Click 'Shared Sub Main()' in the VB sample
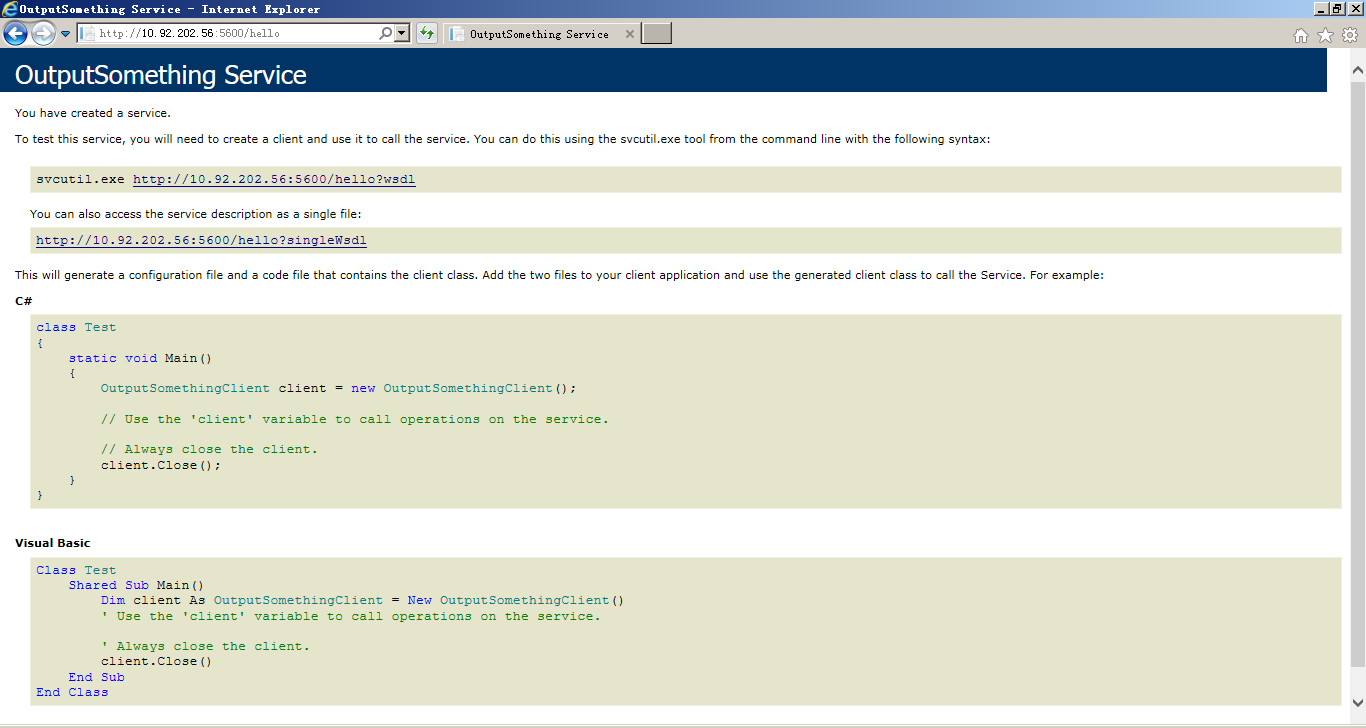 (137, 585)
